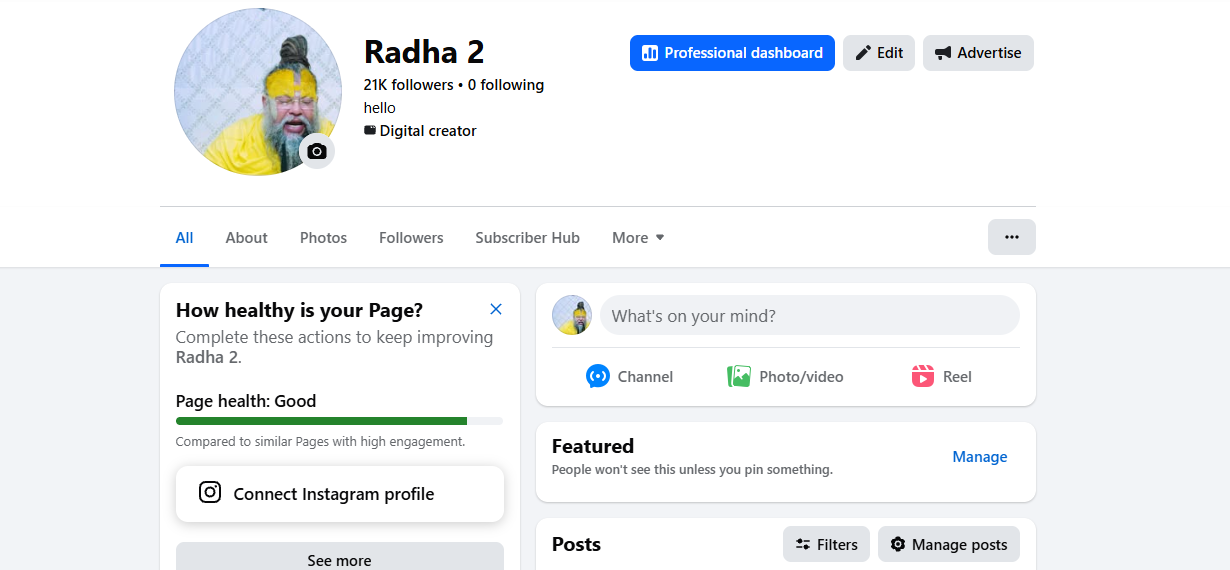Open post Filters
This screenshot has width=1230, height=570.
(x=826, y=545)
